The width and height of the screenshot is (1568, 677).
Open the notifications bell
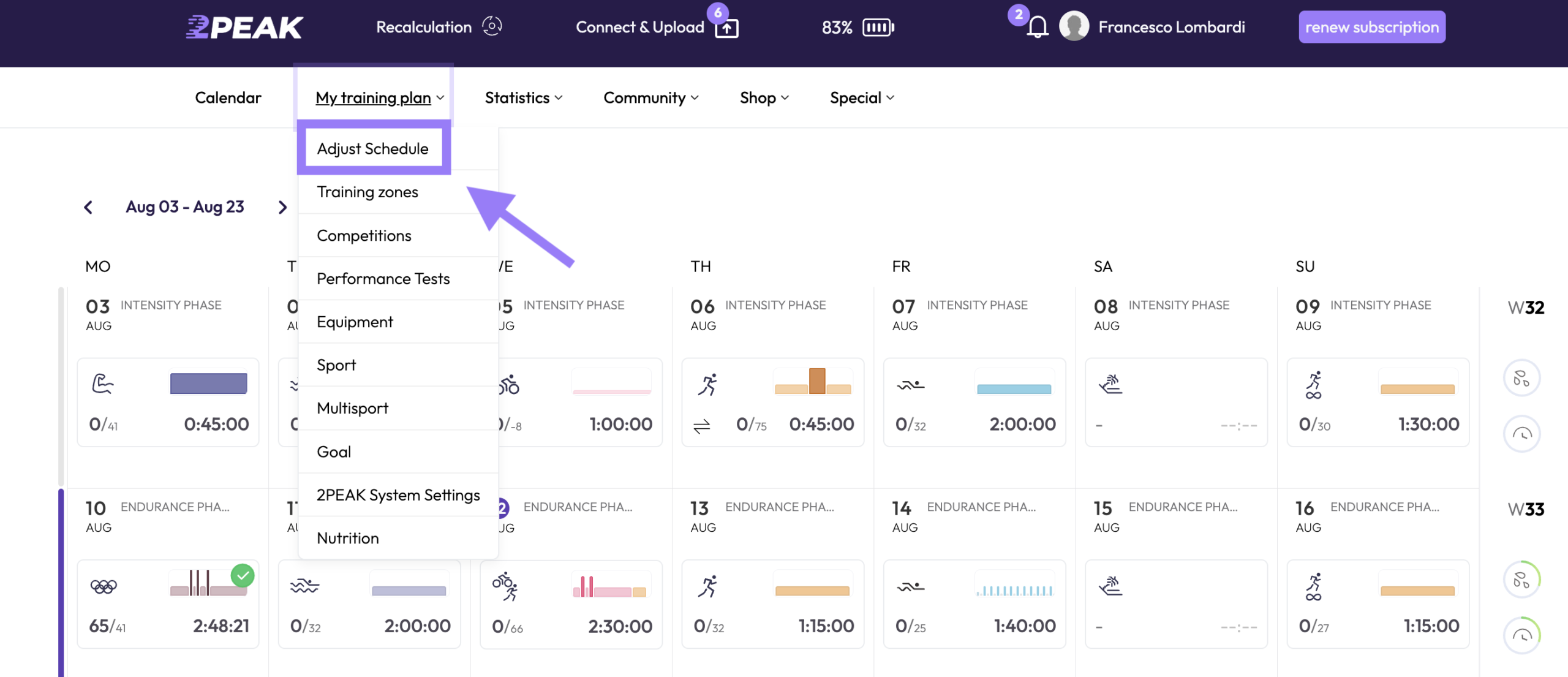click(x=1037, y=27)
